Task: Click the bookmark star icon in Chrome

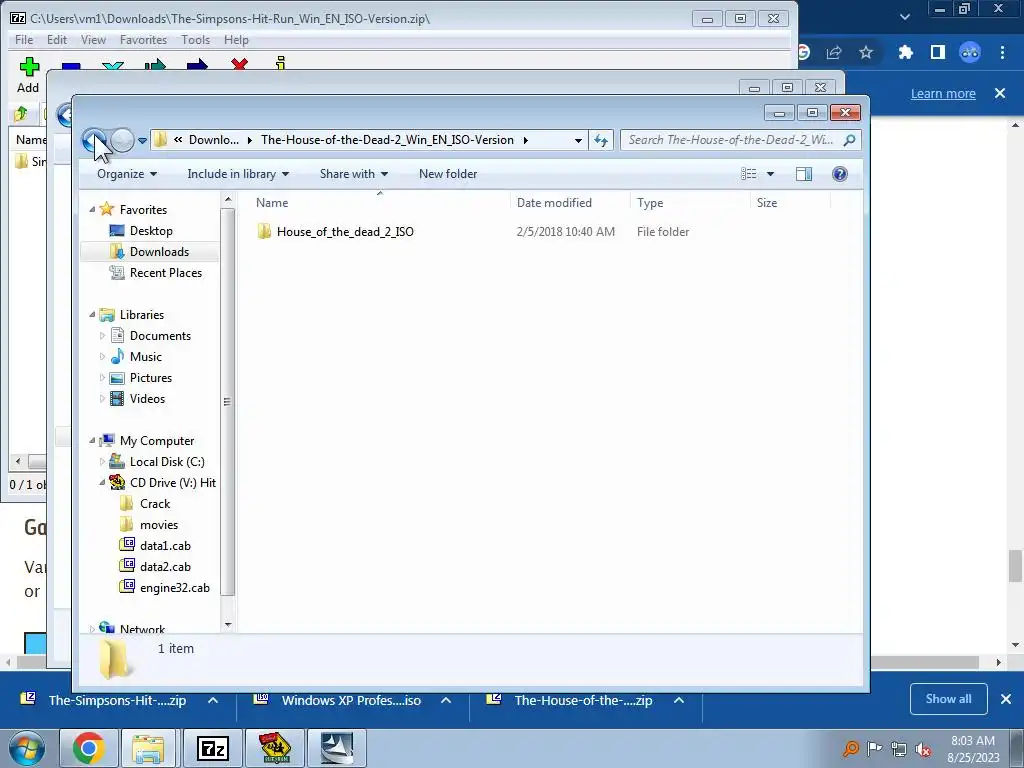Action: point(866,52)
